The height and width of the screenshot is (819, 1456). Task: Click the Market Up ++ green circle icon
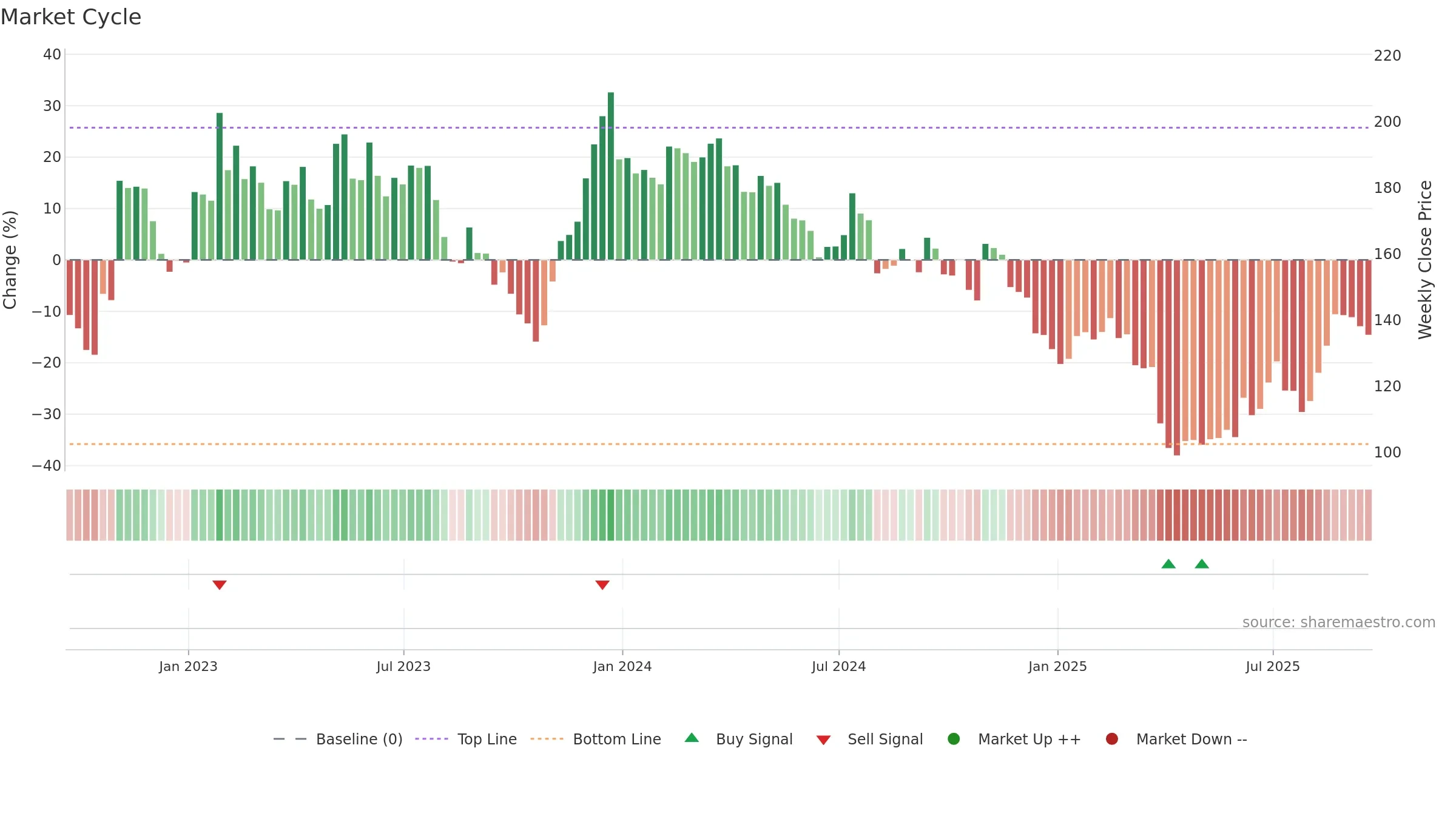click(954, 739)
